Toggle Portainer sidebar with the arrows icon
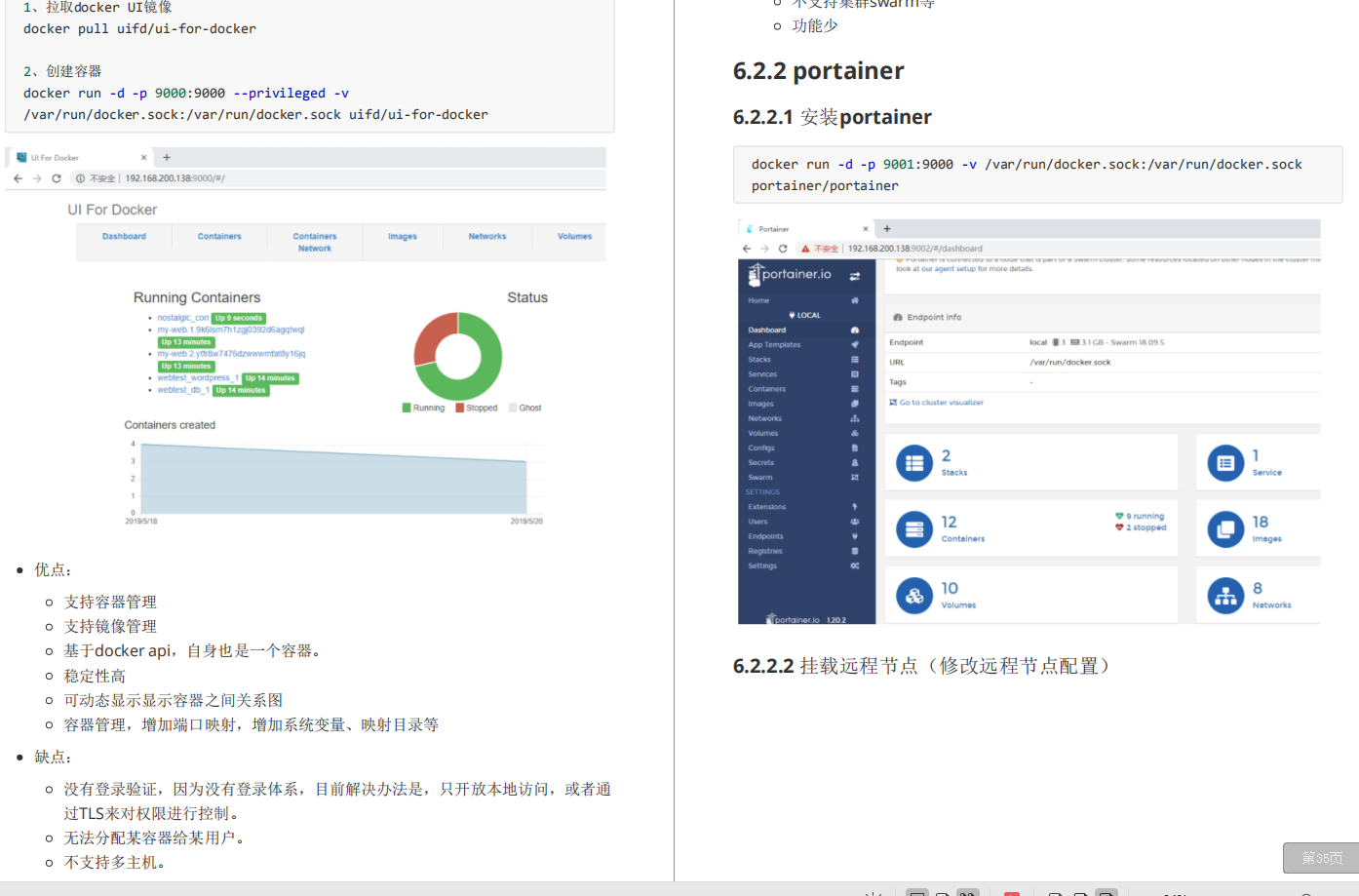The height and width of the screenshot is (896, 1359). pyautogui.click(x=855, y=276)
